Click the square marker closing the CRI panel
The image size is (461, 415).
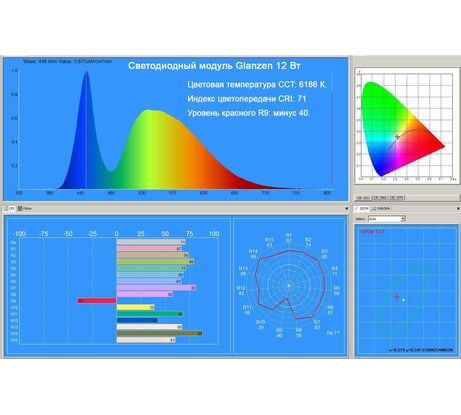347,209
